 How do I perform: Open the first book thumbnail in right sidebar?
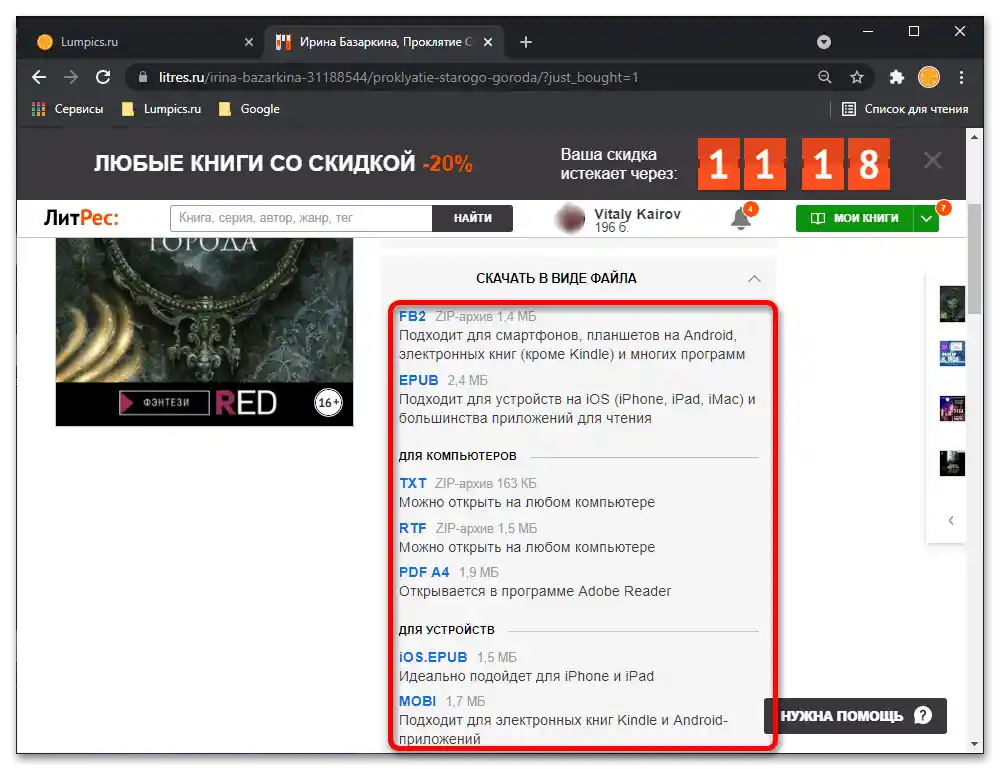pos(952,304)
